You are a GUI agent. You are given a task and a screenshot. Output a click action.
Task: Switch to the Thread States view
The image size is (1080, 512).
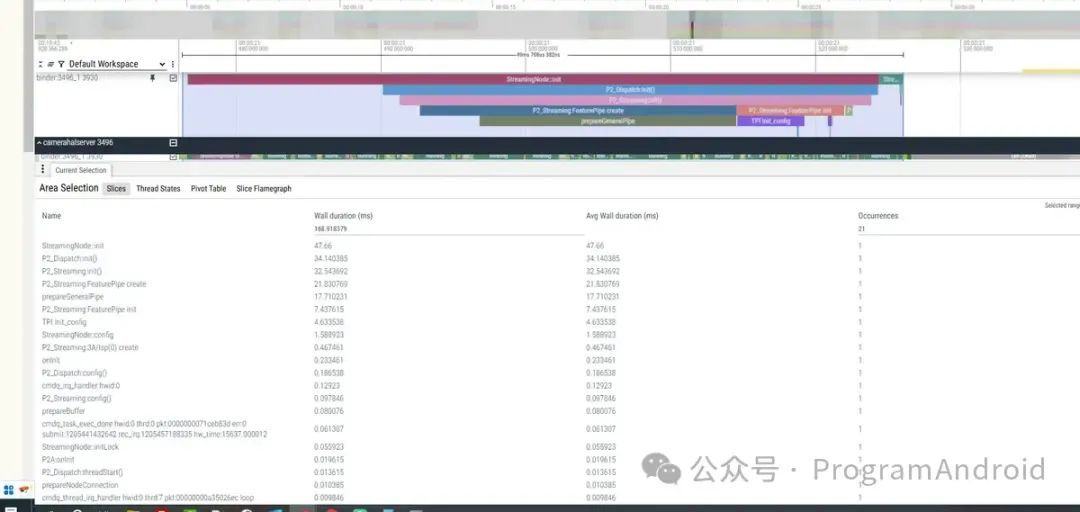click(158, 188)
